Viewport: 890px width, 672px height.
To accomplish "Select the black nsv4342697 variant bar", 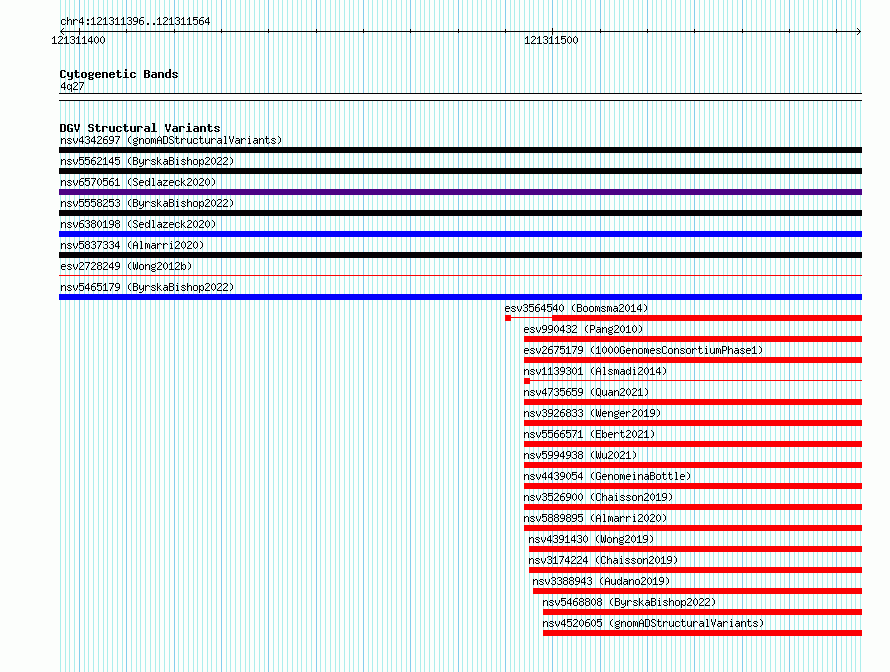I will (460, 150).
